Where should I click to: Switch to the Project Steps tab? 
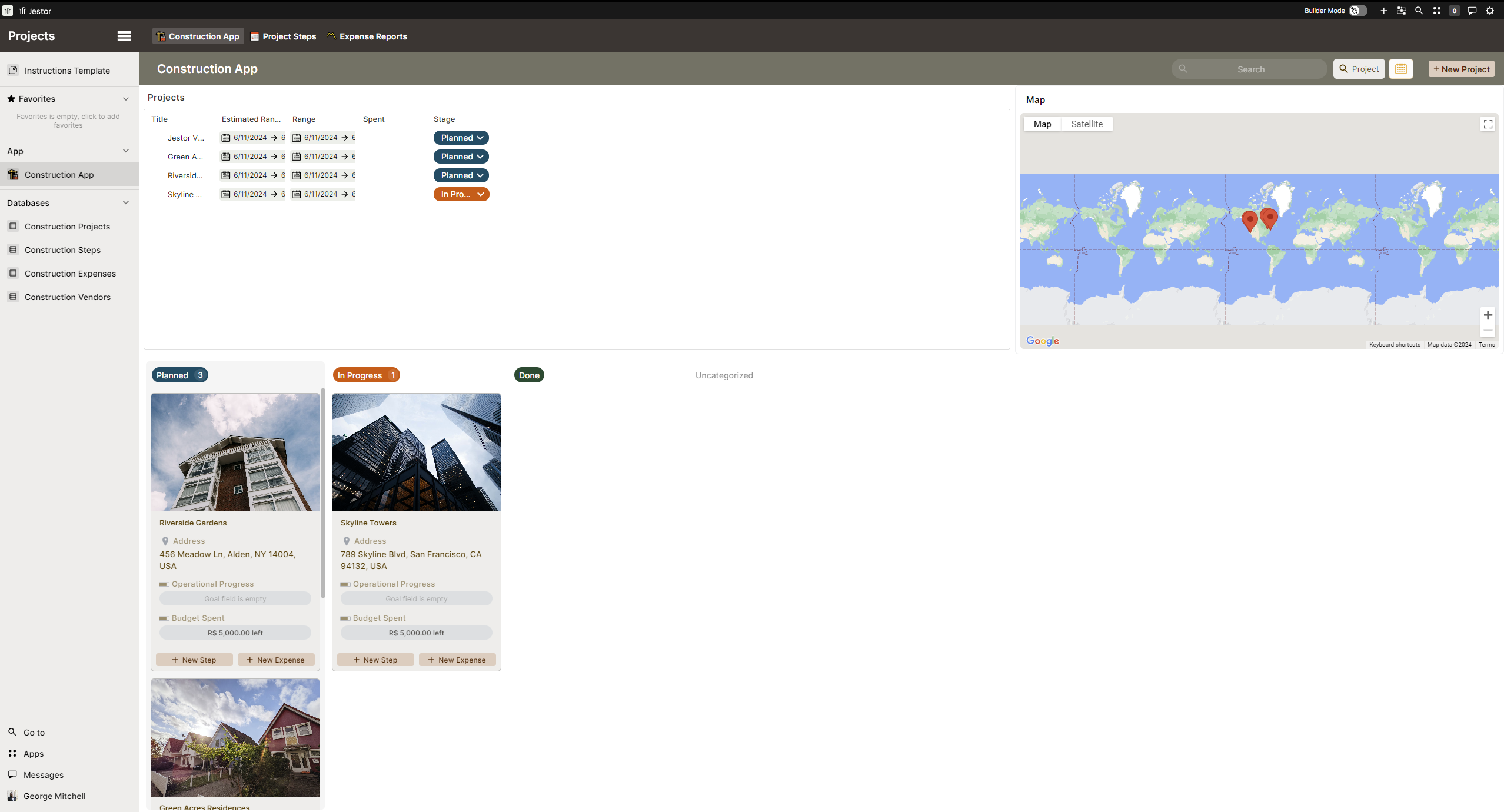coord(283,36)
